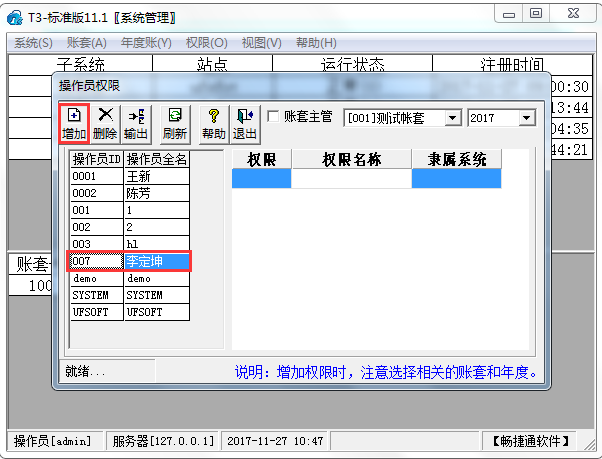Click the 服务器[127.0.0.1] status bar entry
Screen dimensions: 602x459
tap(163, 441)
